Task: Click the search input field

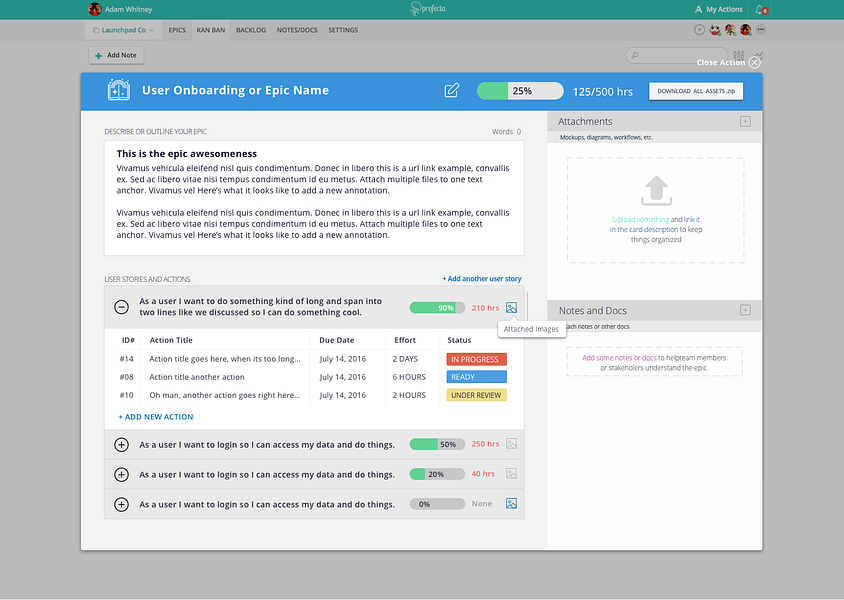Action: pyautogui.click(x=677, y=55)
